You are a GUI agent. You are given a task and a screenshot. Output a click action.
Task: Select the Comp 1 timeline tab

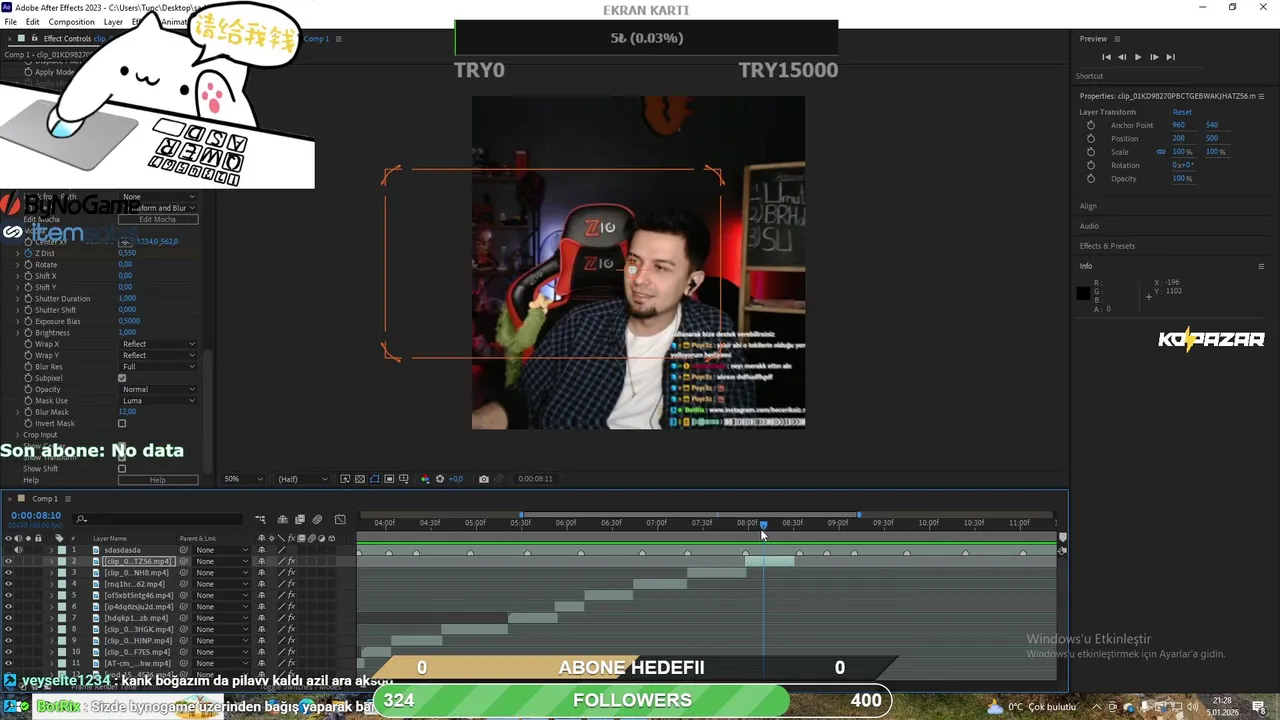[44, 499]
